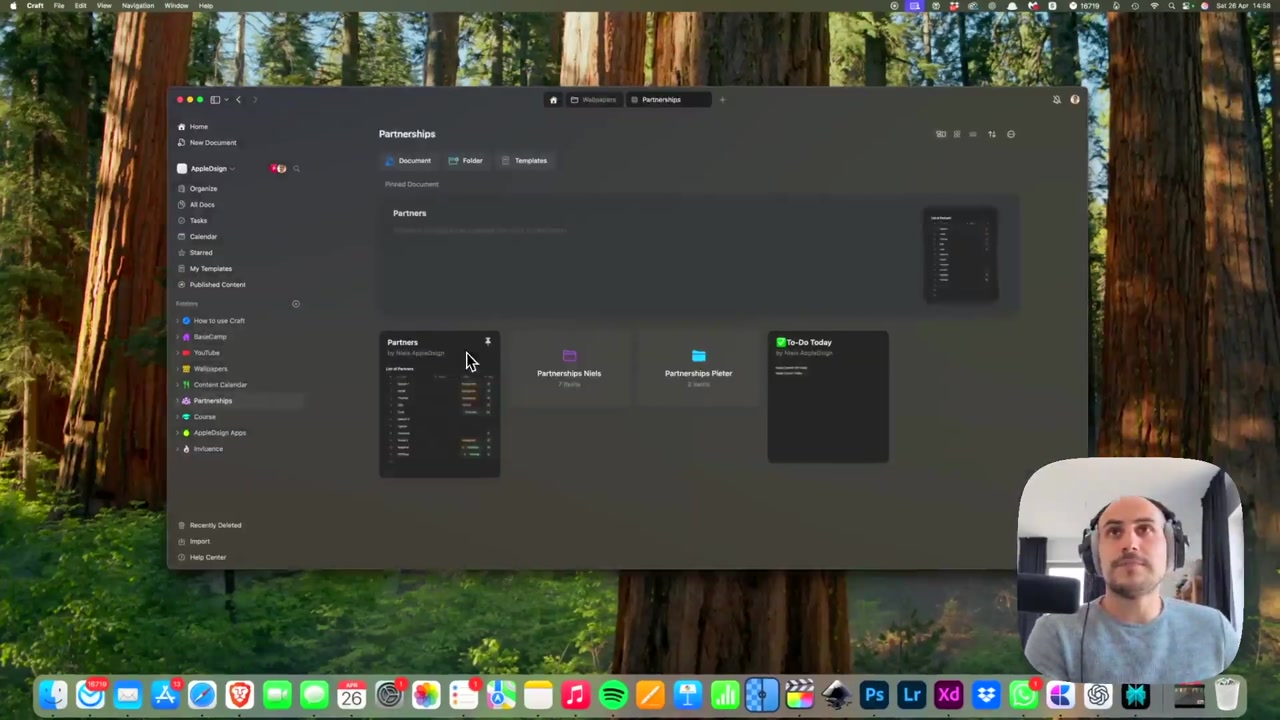
Task: Expand the YouTube folder chevron
Action: tap(177, 353)
